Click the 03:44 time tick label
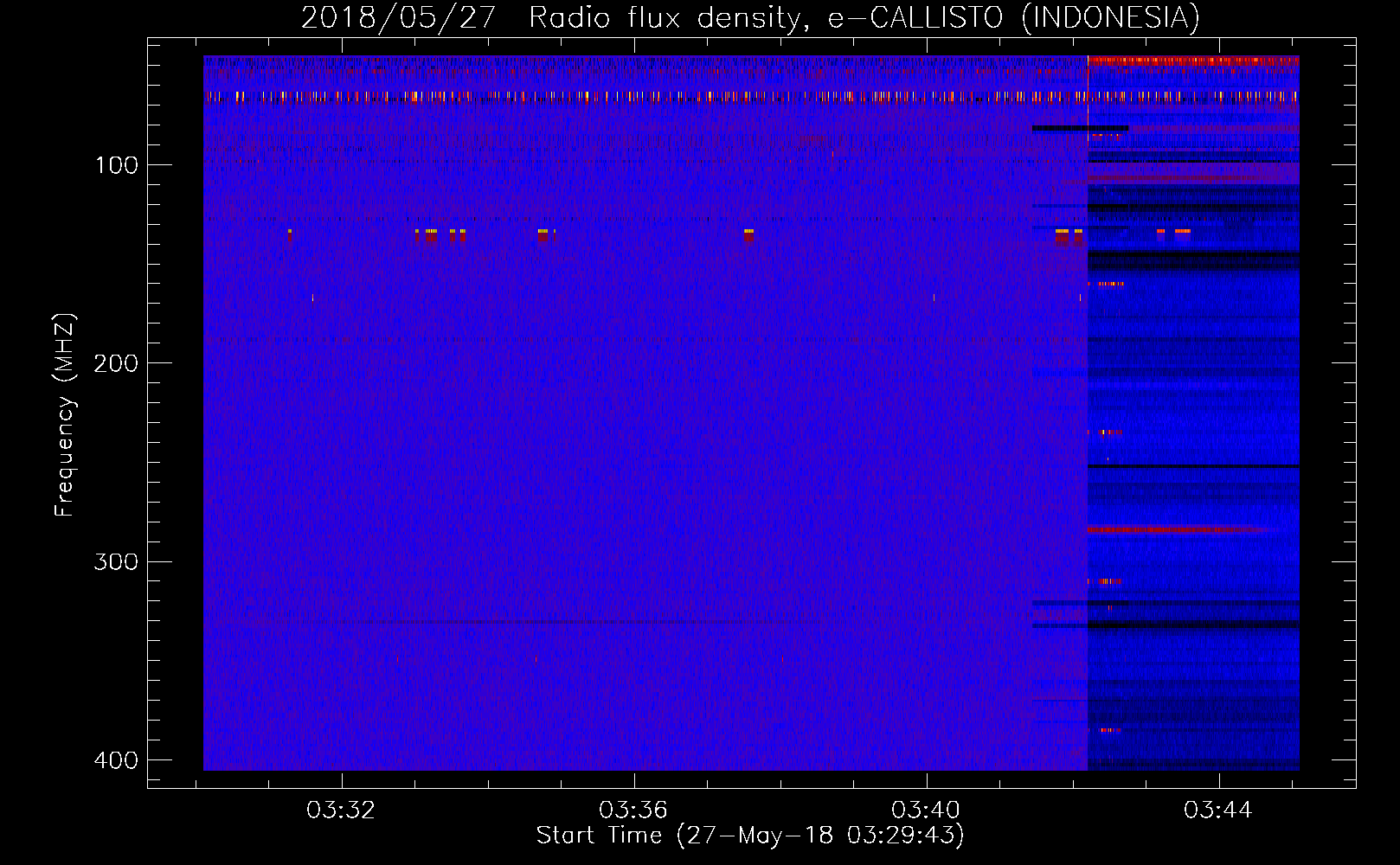Viewport: 1400px width, 865px height. (x=1218, y=810)
